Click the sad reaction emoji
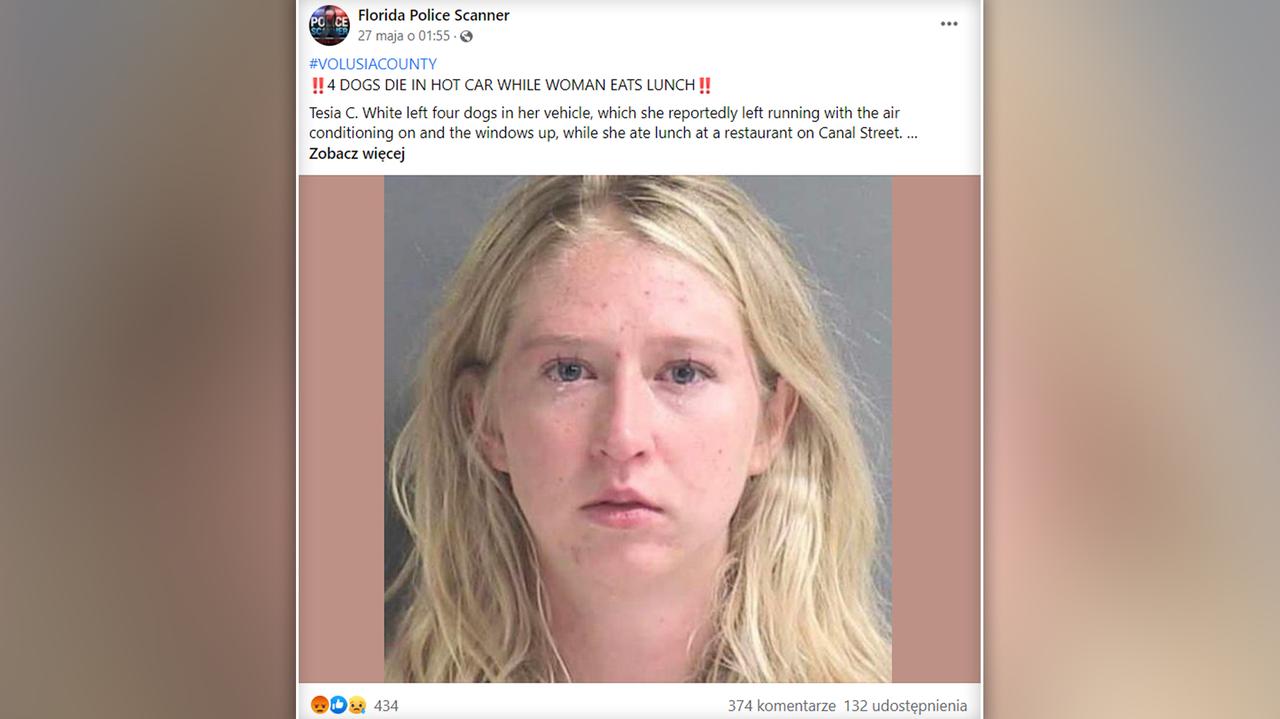This screenshot has width=1280, height=719. tap(356, 705)
